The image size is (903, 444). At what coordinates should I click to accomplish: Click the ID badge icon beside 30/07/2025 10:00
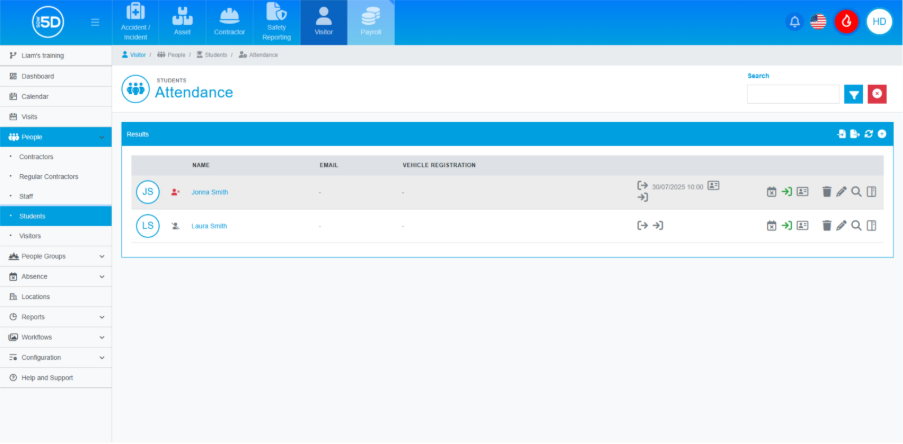coord(713,185)
